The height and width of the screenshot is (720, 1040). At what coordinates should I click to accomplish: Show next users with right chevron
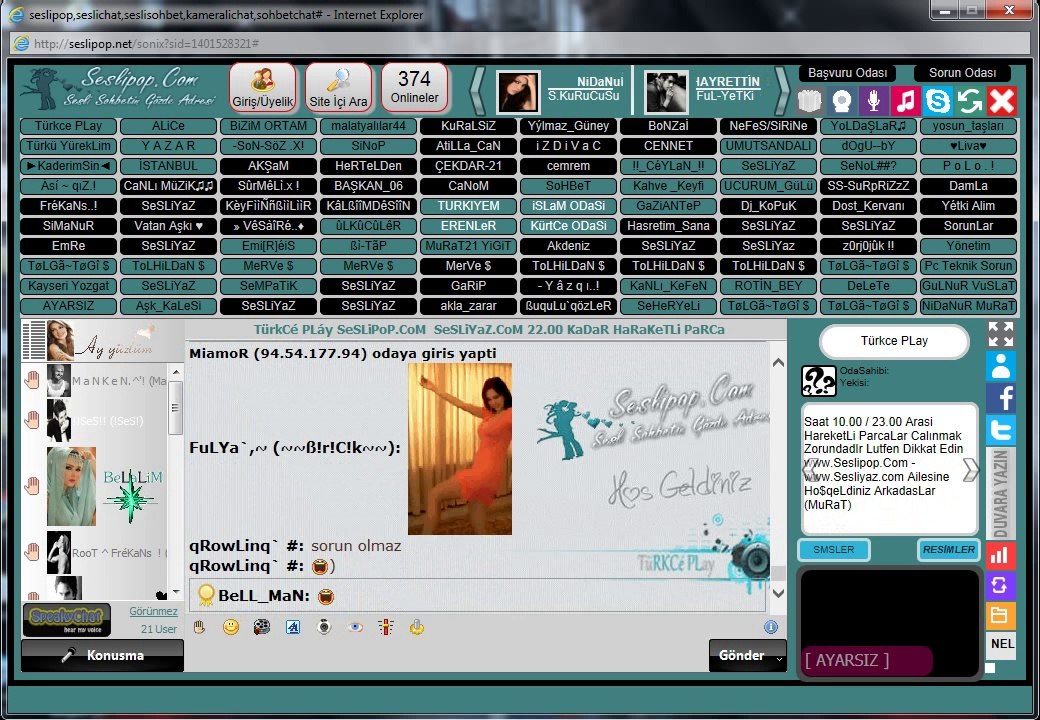coord(783,91)
